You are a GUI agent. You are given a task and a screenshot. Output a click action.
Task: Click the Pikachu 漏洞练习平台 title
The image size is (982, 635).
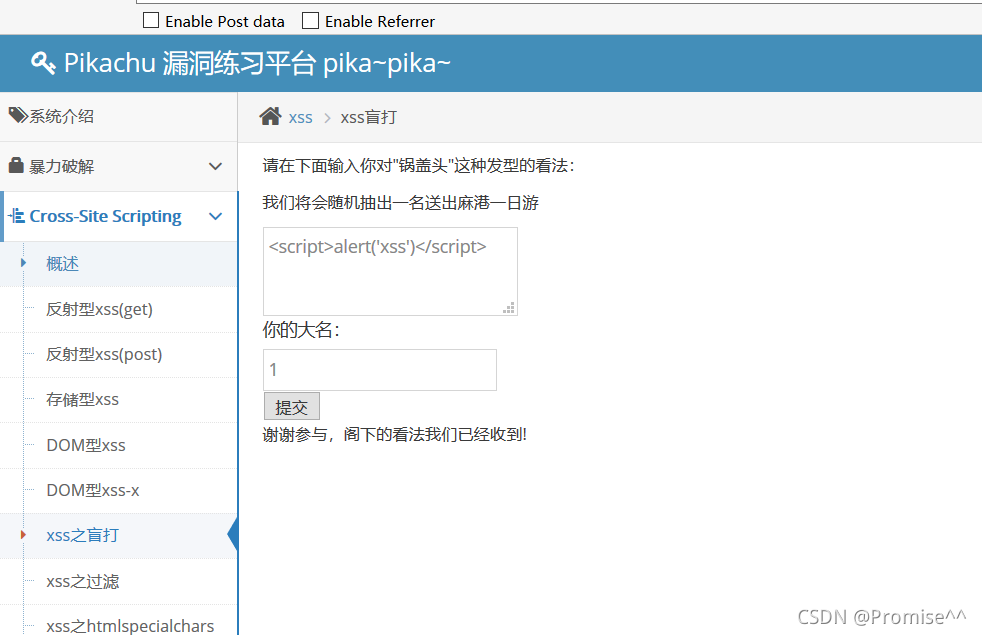point(257,63)
